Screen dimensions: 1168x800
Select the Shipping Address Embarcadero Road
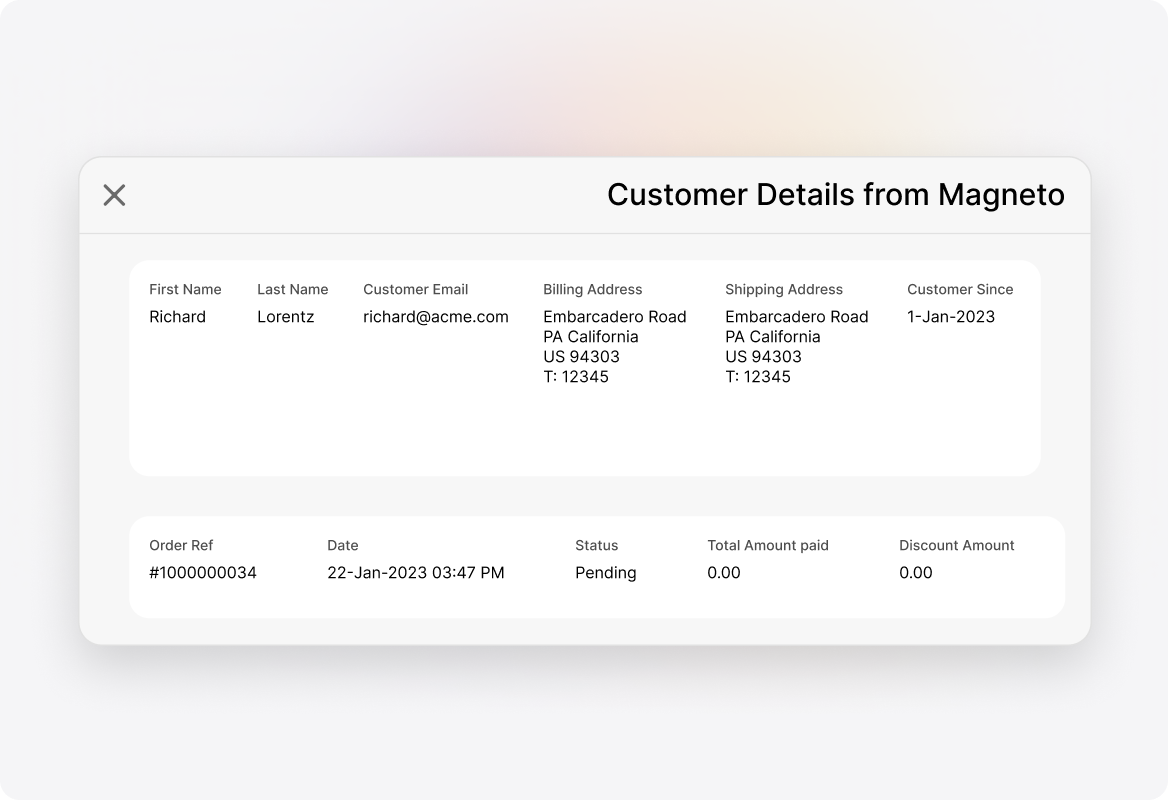pyautogui.click(x=797, y=316)
